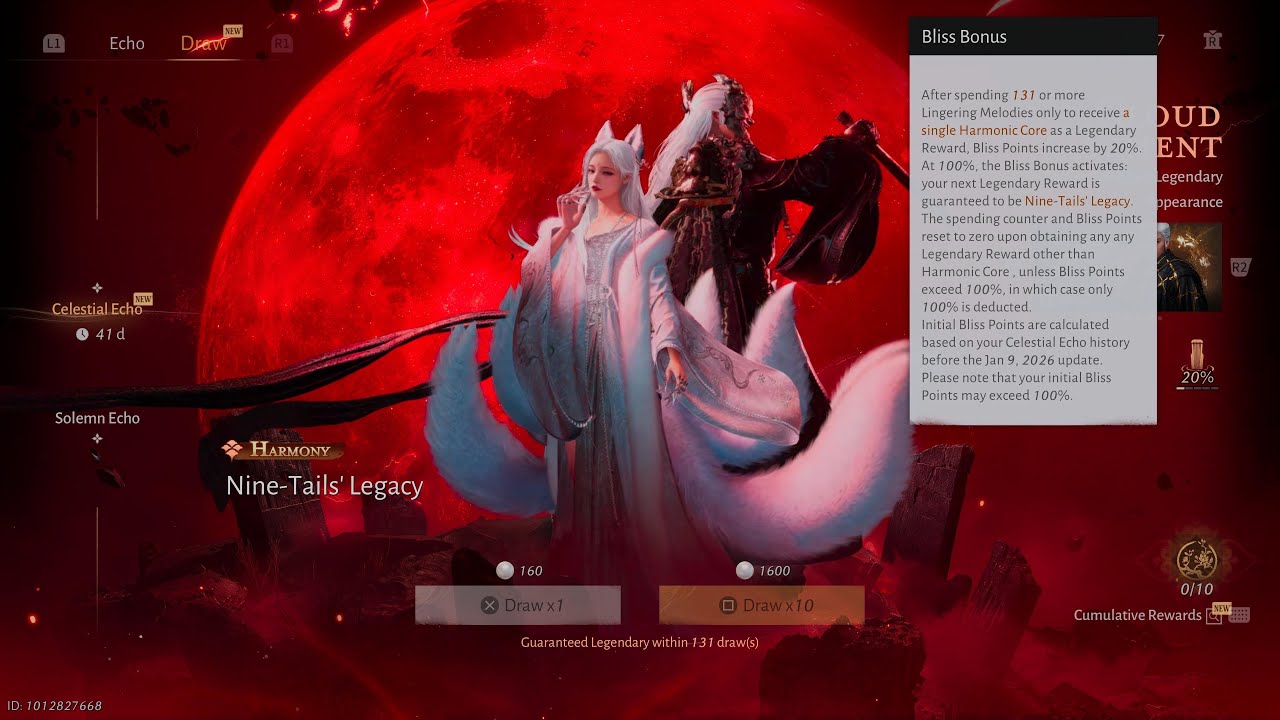This screenshot has height=720, width=1280.
Task: Click the NEW badge on the Draw tab
Action: (233, 31)
